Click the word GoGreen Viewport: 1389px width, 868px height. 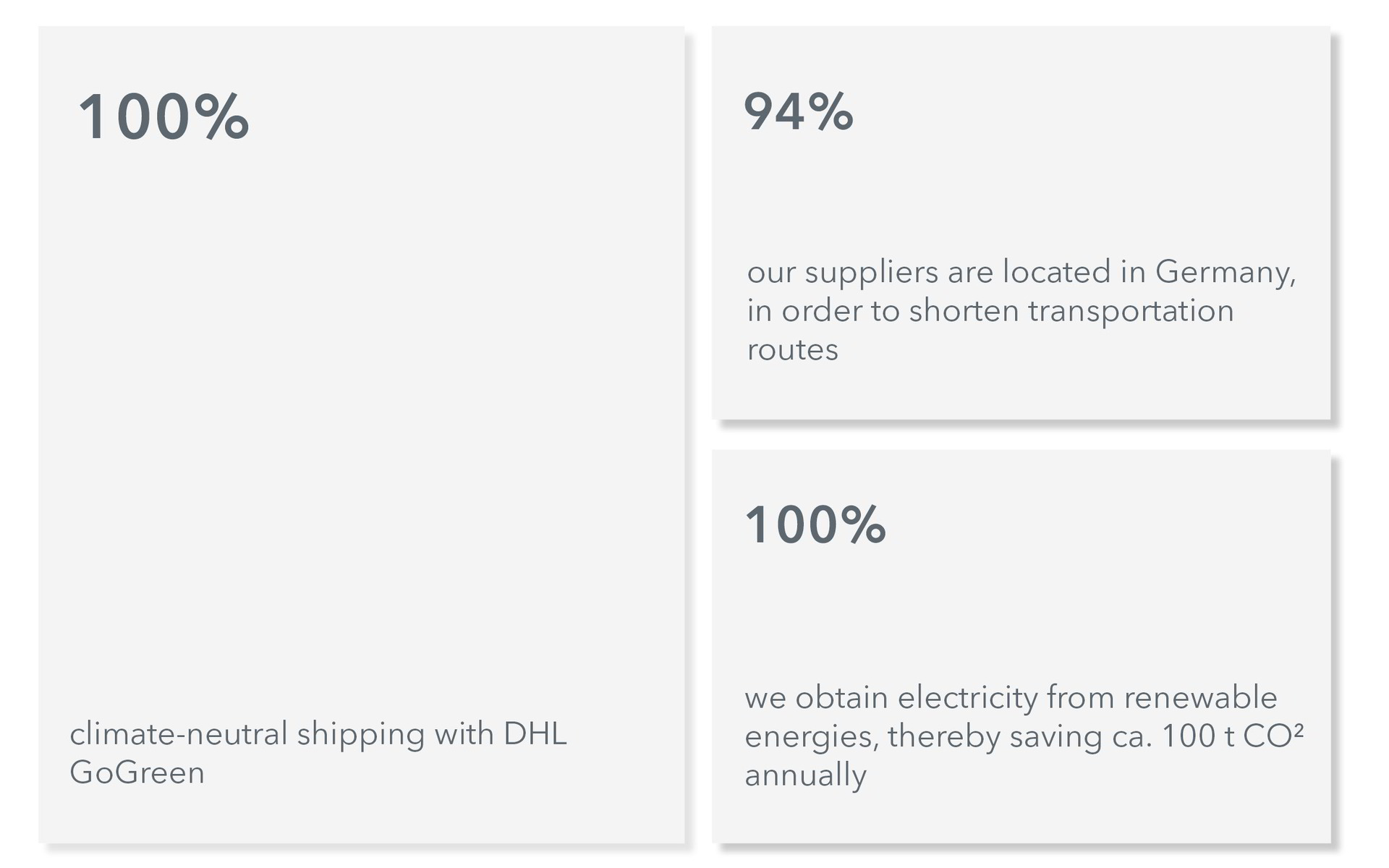[x=137, y=773]
